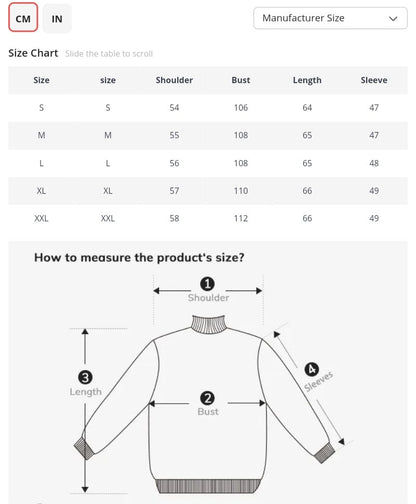Click the S row shoulder value 54
Viewport: 416px width, 504px height.
point(174,108)
